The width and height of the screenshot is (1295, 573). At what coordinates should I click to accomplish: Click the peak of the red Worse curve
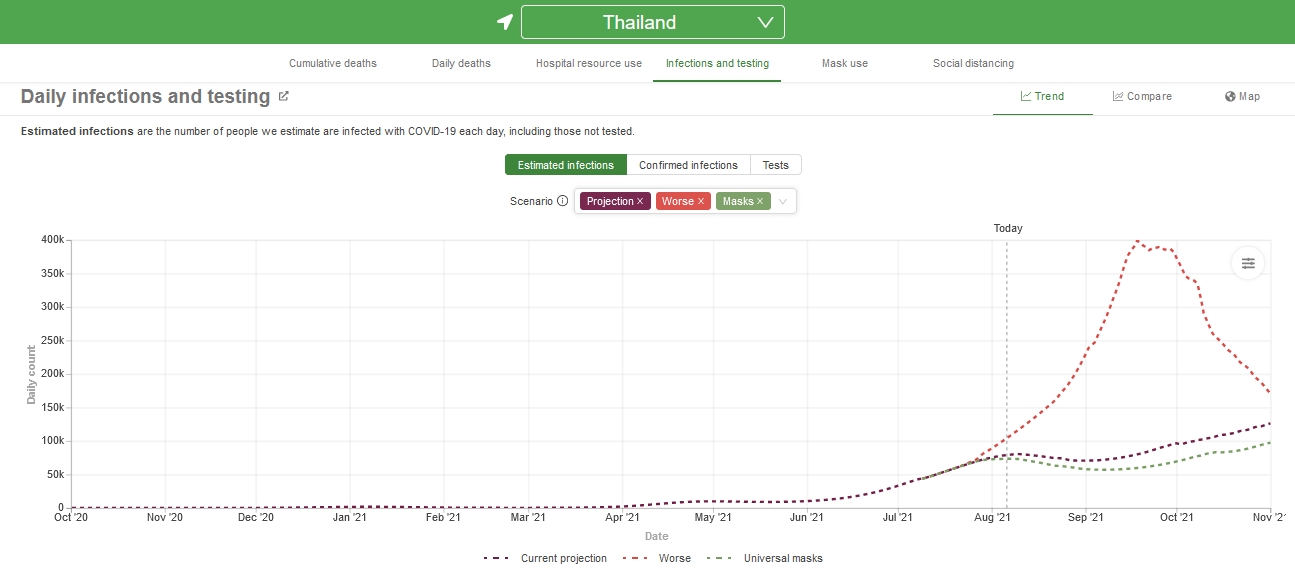click(1137, 241)
